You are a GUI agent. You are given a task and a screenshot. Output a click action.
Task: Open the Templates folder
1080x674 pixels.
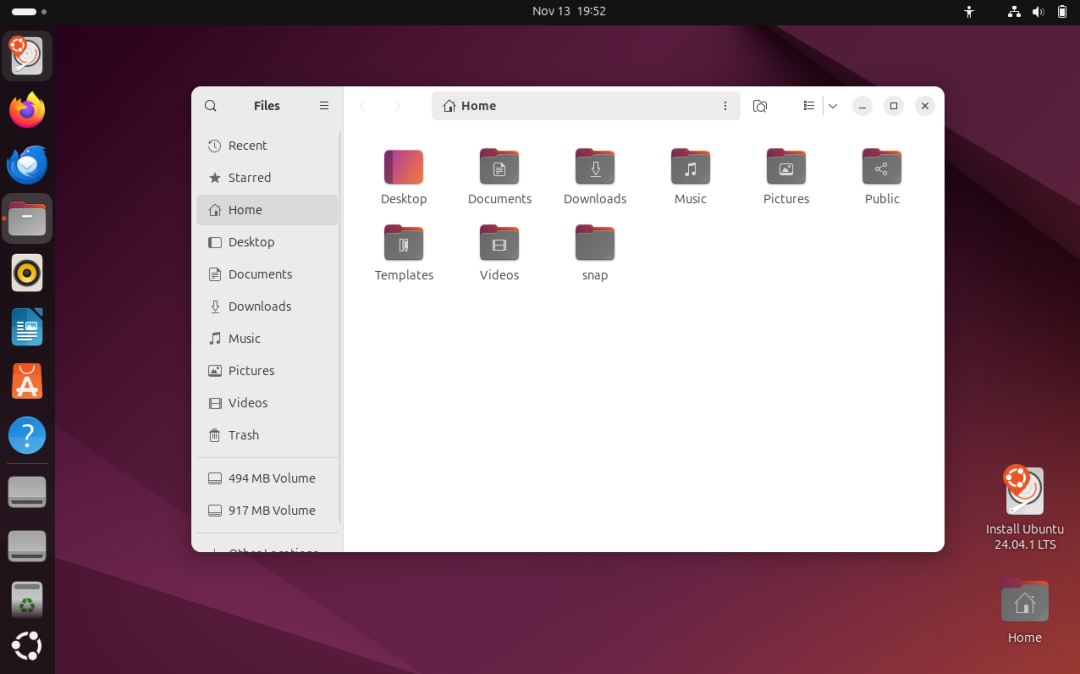point(404,242)
